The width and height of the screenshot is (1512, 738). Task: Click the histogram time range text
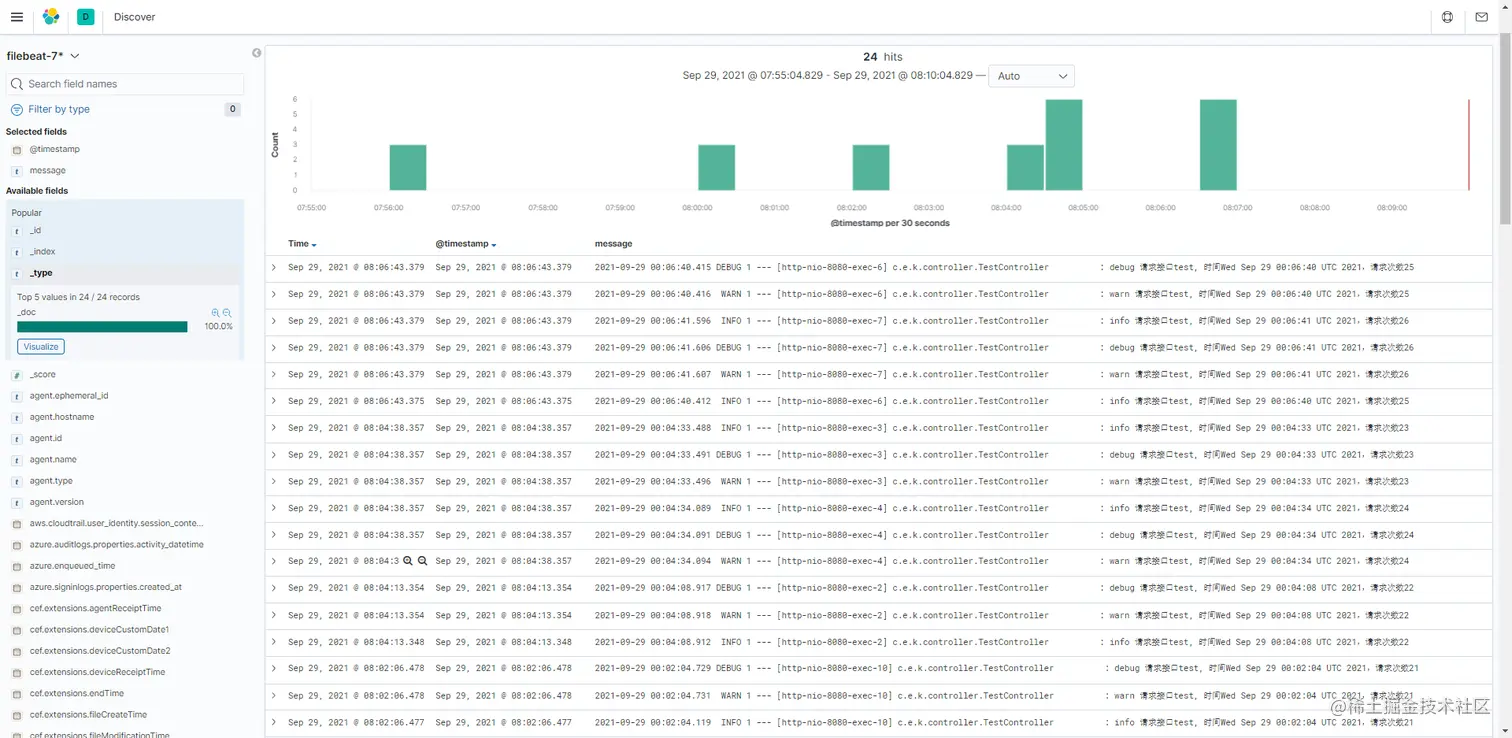click(x=828, y=76)
